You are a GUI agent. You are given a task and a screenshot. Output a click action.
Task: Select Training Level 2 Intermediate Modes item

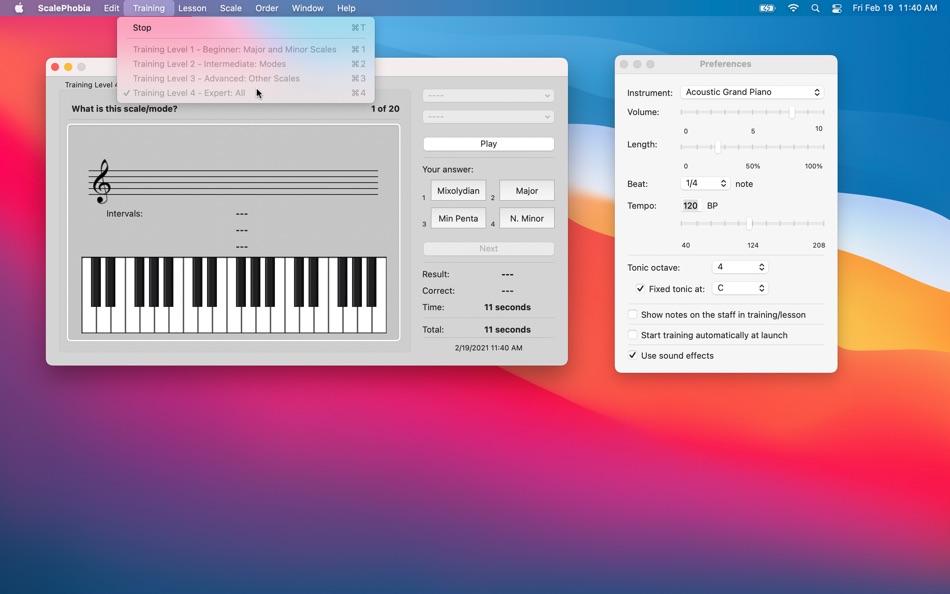(x=245, y=64)
